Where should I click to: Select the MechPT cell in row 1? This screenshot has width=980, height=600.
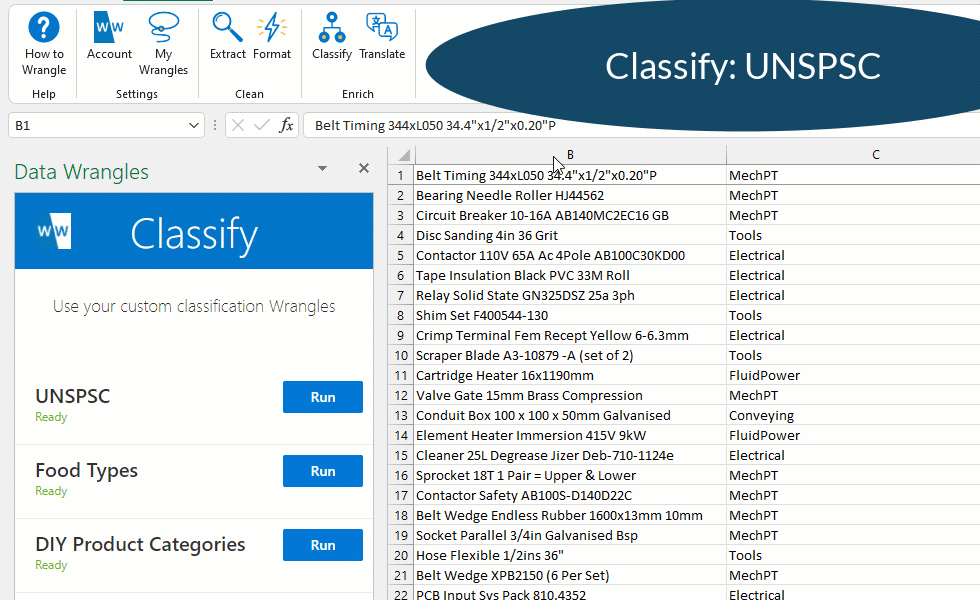tap(853, 176)
